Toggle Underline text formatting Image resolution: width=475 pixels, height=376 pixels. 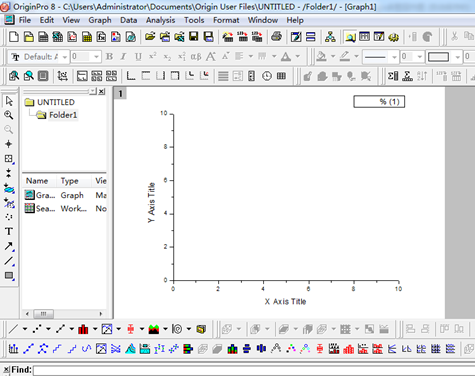click(138, 56)
